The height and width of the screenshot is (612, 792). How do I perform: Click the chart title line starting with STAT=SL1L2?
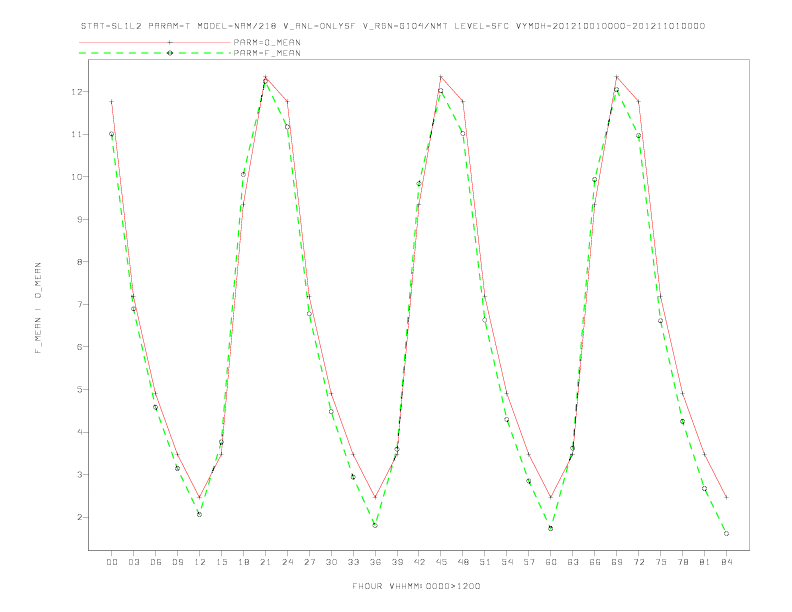(392, 26)
